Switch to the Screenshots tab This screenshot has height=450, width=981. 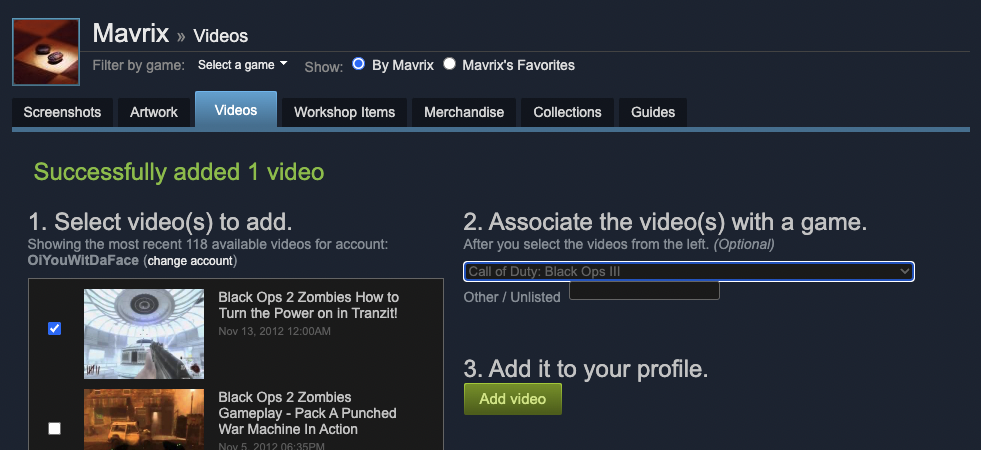tap(63, 113)
